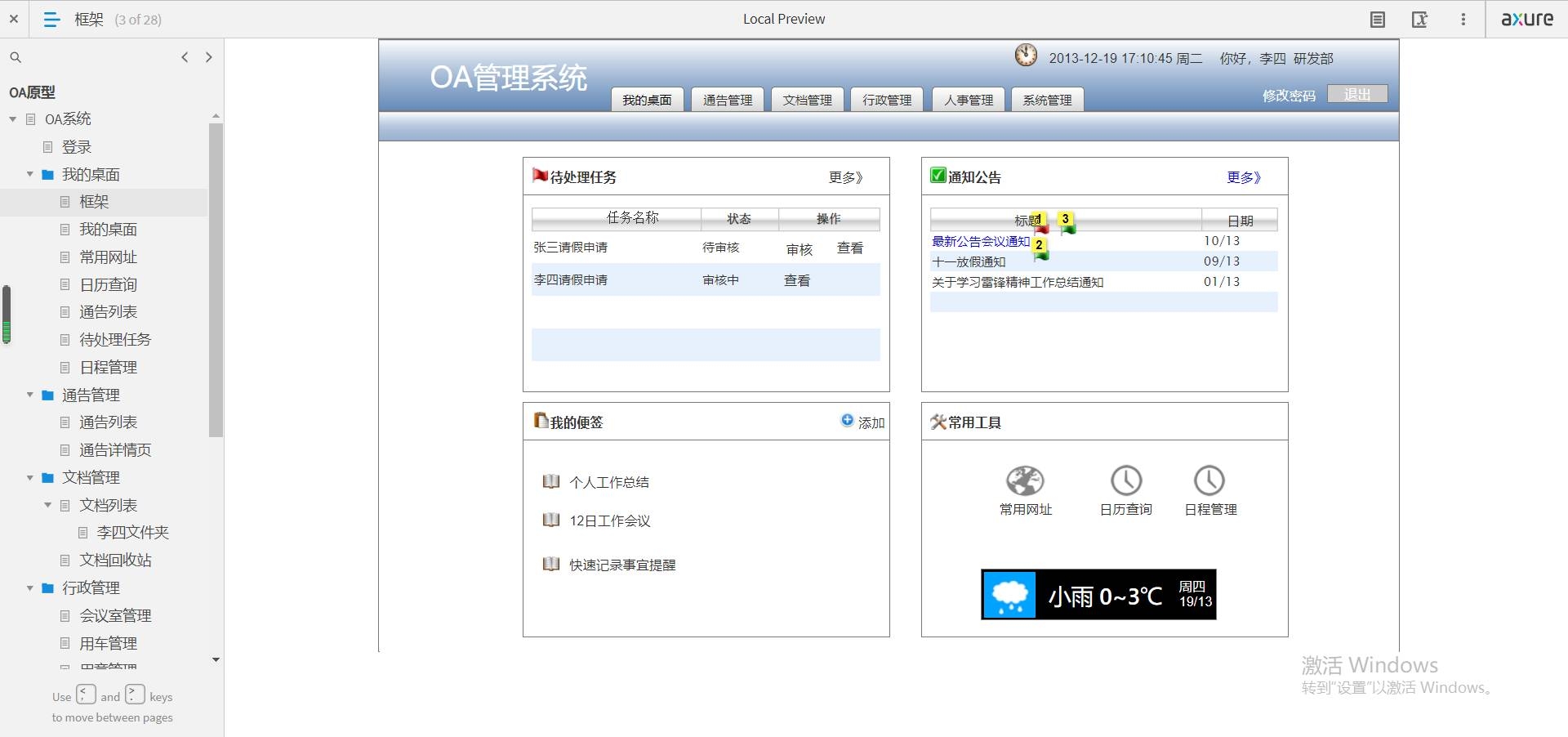Collapse the 我的桌面 folder in the tree
Screen dimensions: 1568x737
30,175
